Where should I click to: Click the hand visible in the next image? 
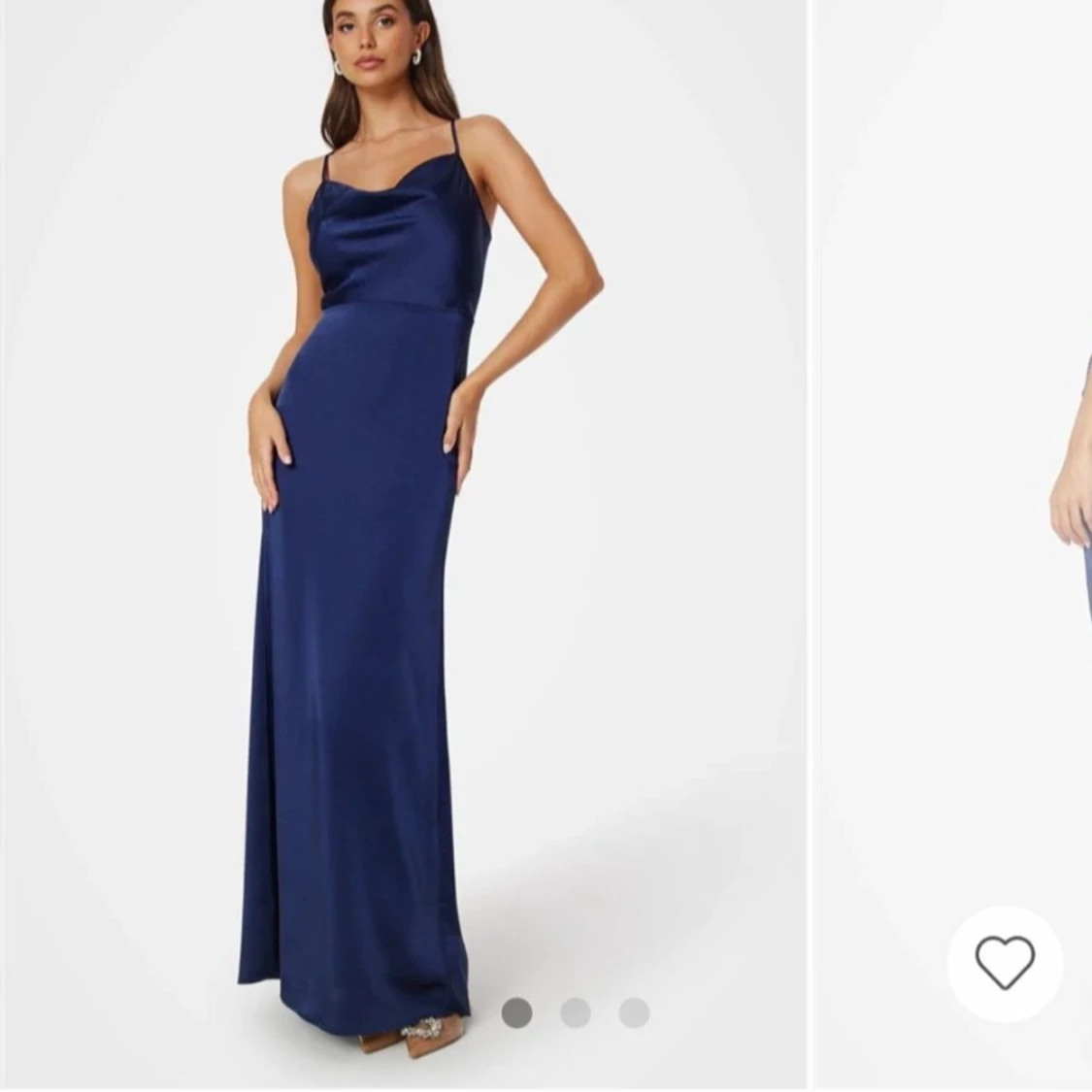(1071, 500)
